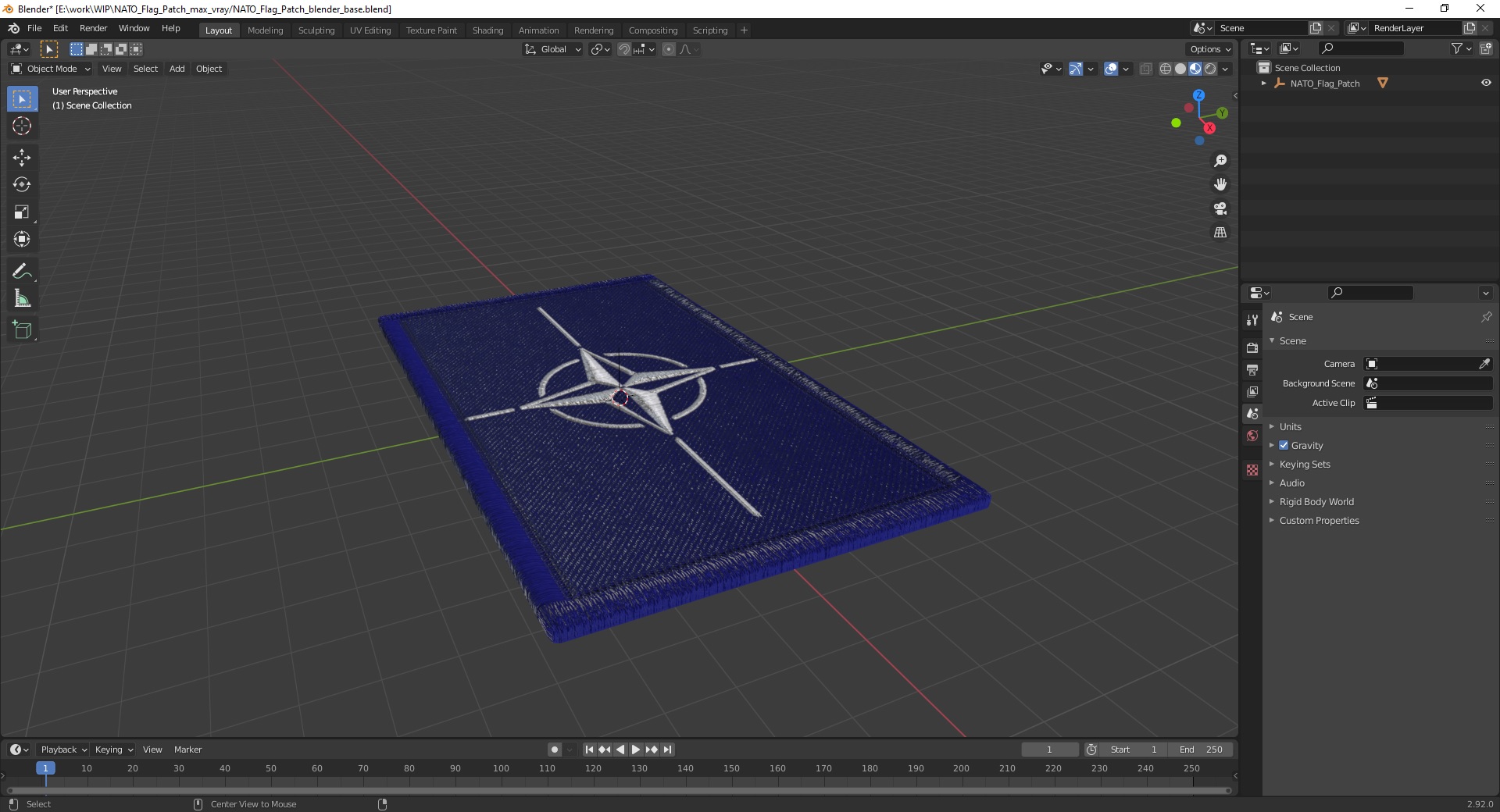The image size is (1500, 812).
Task: Click the current frame marker at 1
Action: pyautogui.click(x=45, y=768)
